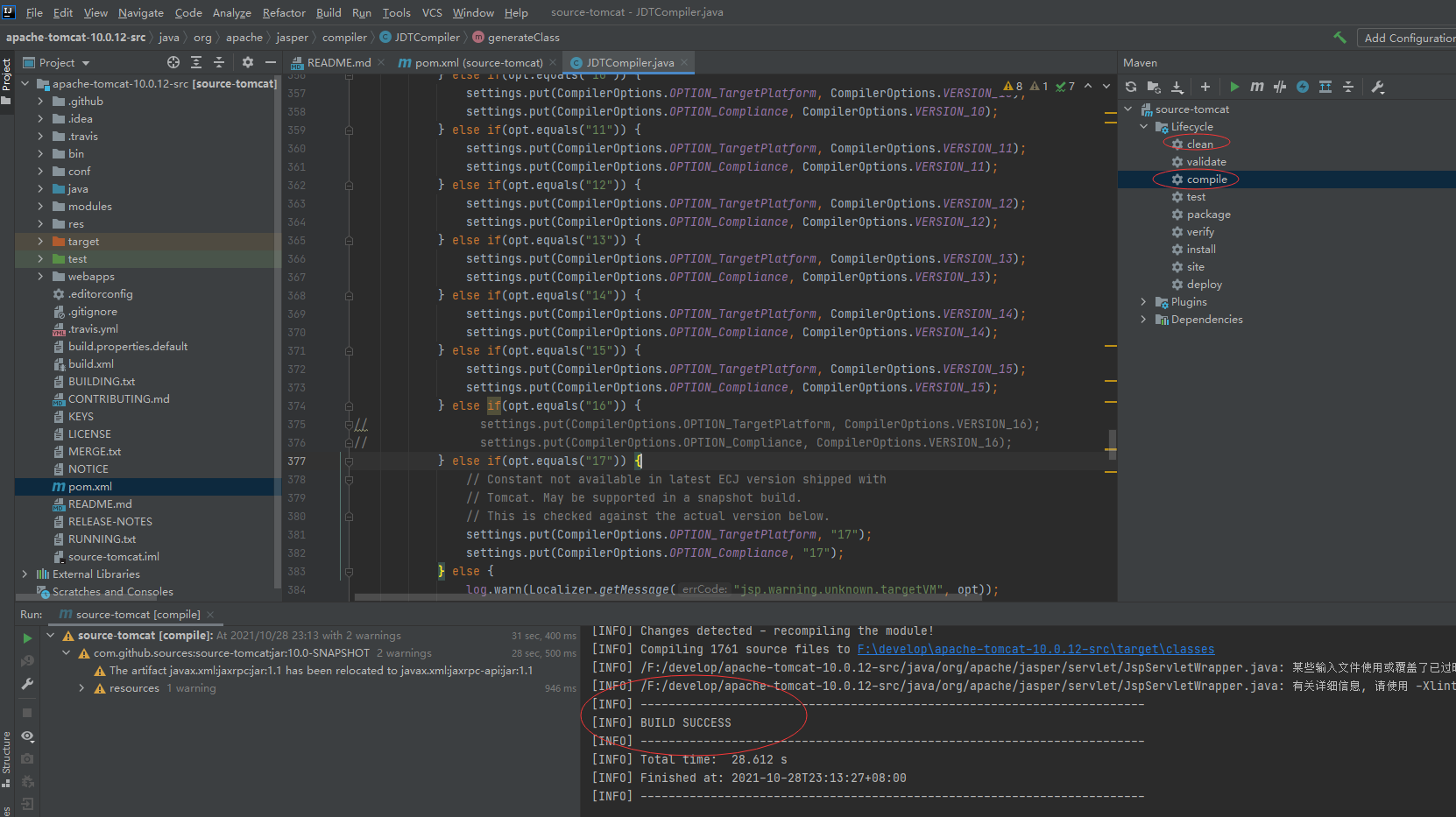Open Maven settings wrench icon
The height and width of the screenshot is (817, 1456).
click(x=1377, y=87)
